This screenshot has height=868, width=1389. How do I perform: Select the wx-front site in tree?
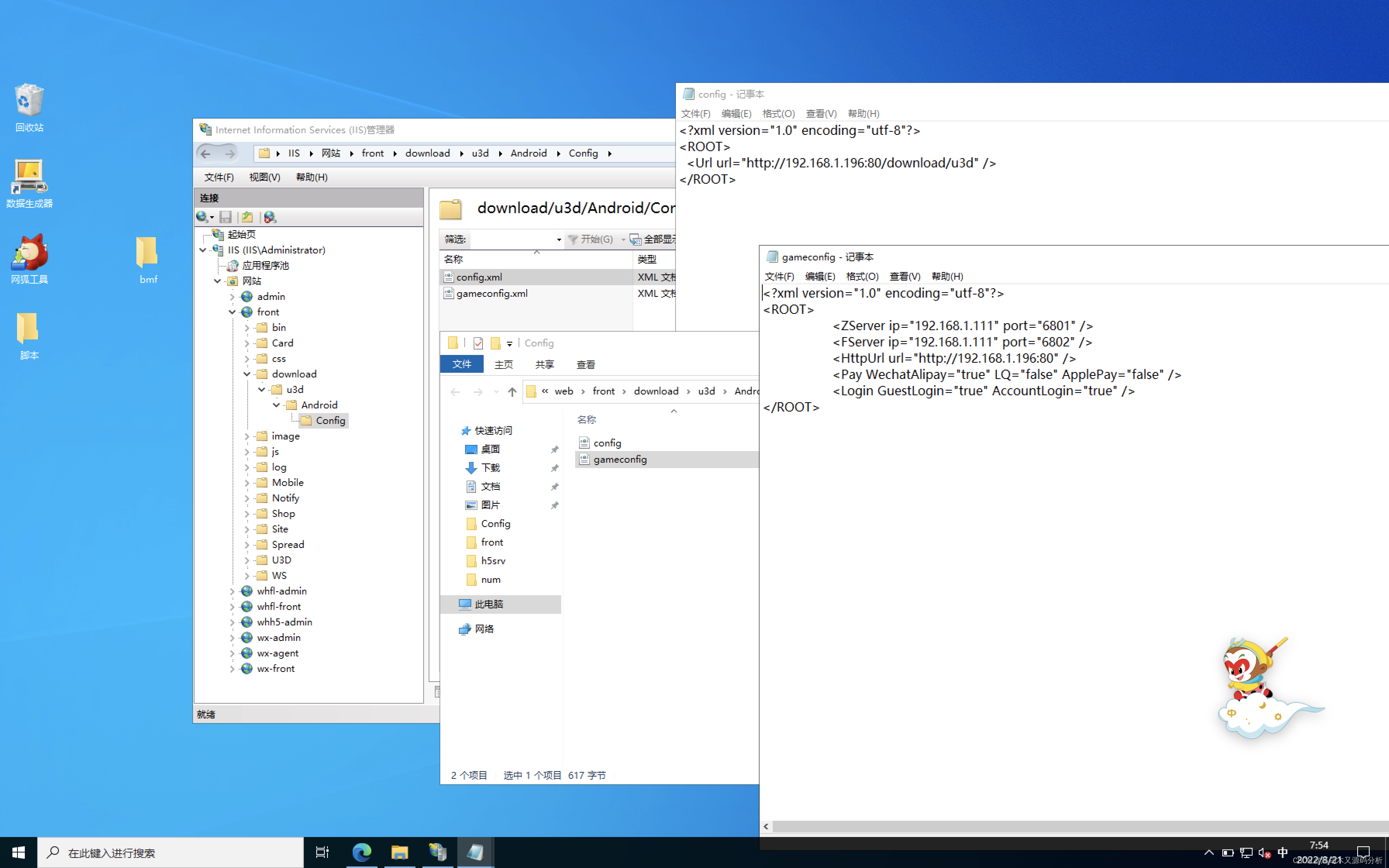276,668
